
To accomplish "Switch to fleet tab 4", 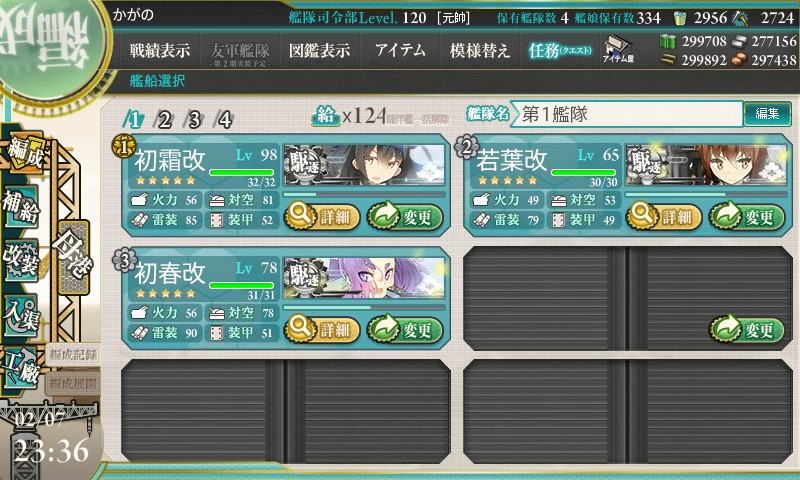I will click(224, 120).
